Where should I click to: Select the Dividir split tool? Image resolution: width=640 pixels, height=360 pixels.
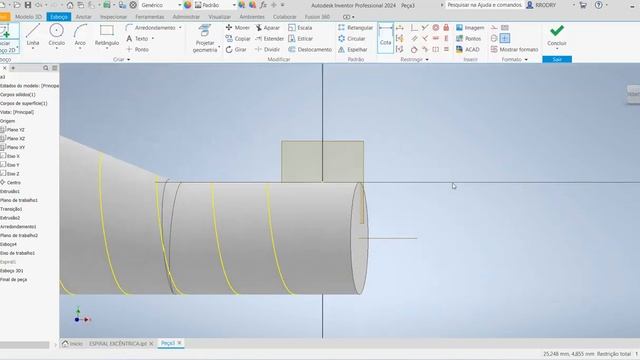pos(268,49)
